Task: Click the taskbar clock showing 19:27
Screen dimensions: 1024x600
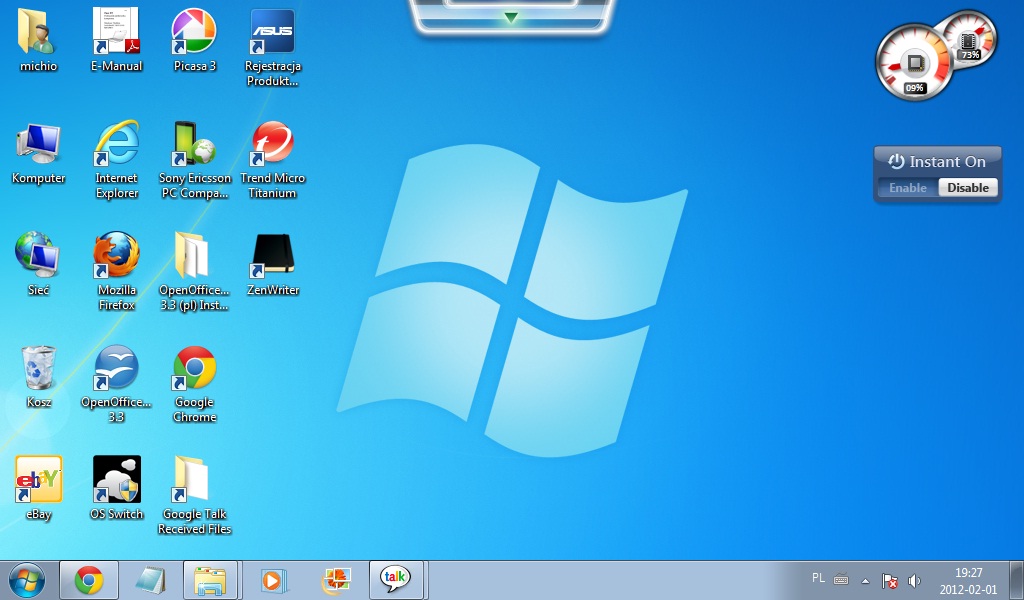Action: point(967,580)
